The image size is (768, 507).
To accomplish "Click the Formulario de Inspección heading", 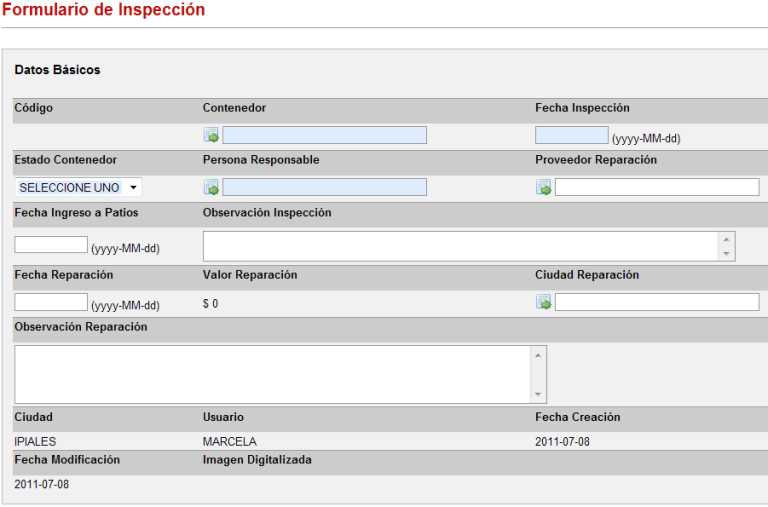I will click(103, 10).
